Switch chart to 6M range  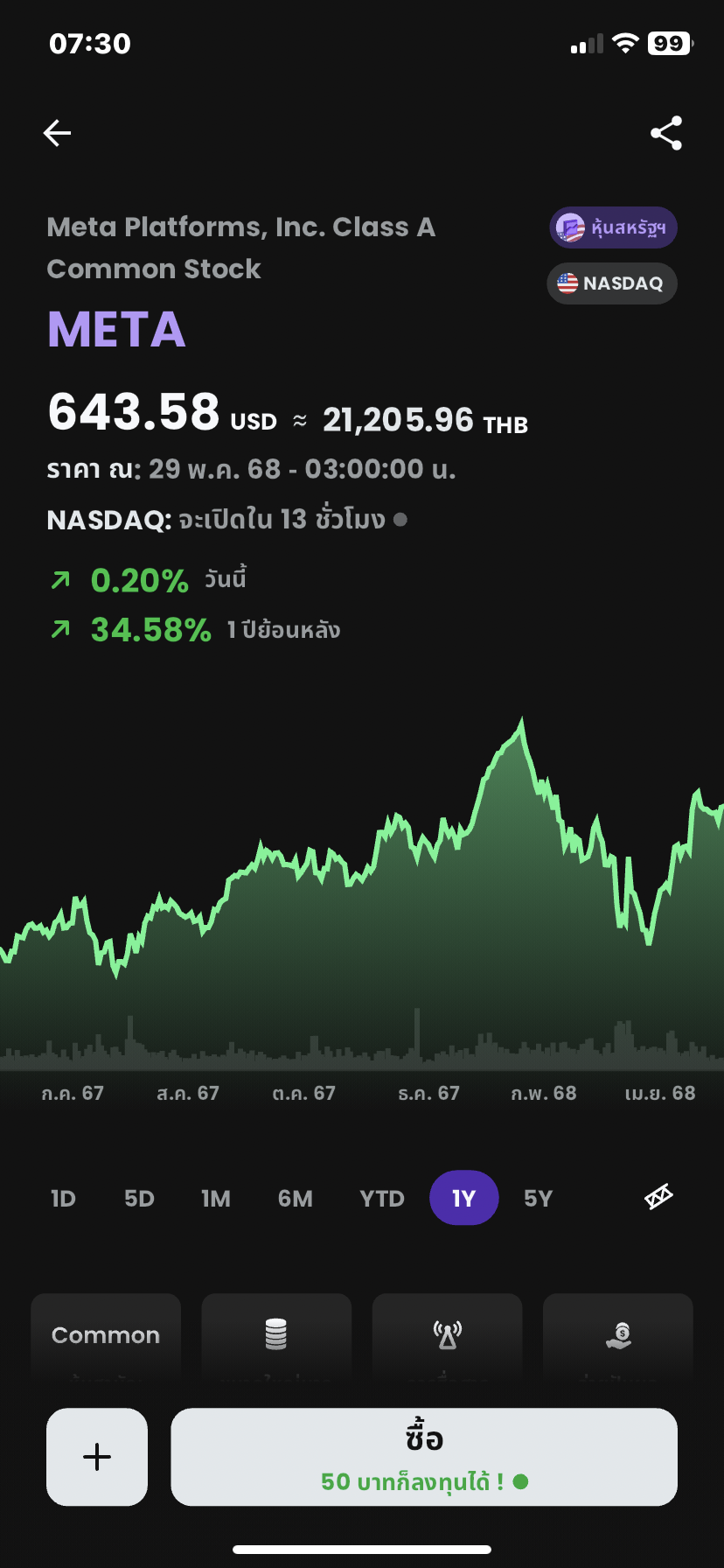pos(296,1199)
